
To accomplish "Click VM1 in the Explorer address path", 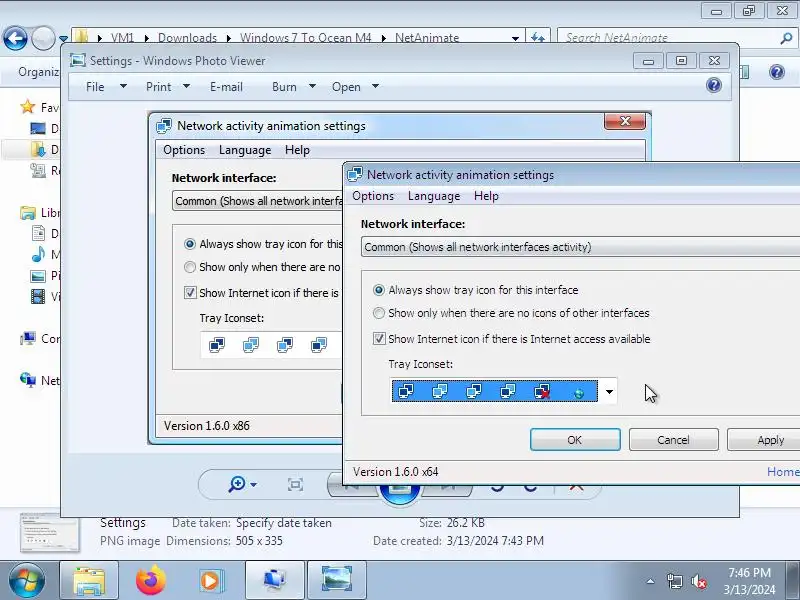I will pos(122,38).
